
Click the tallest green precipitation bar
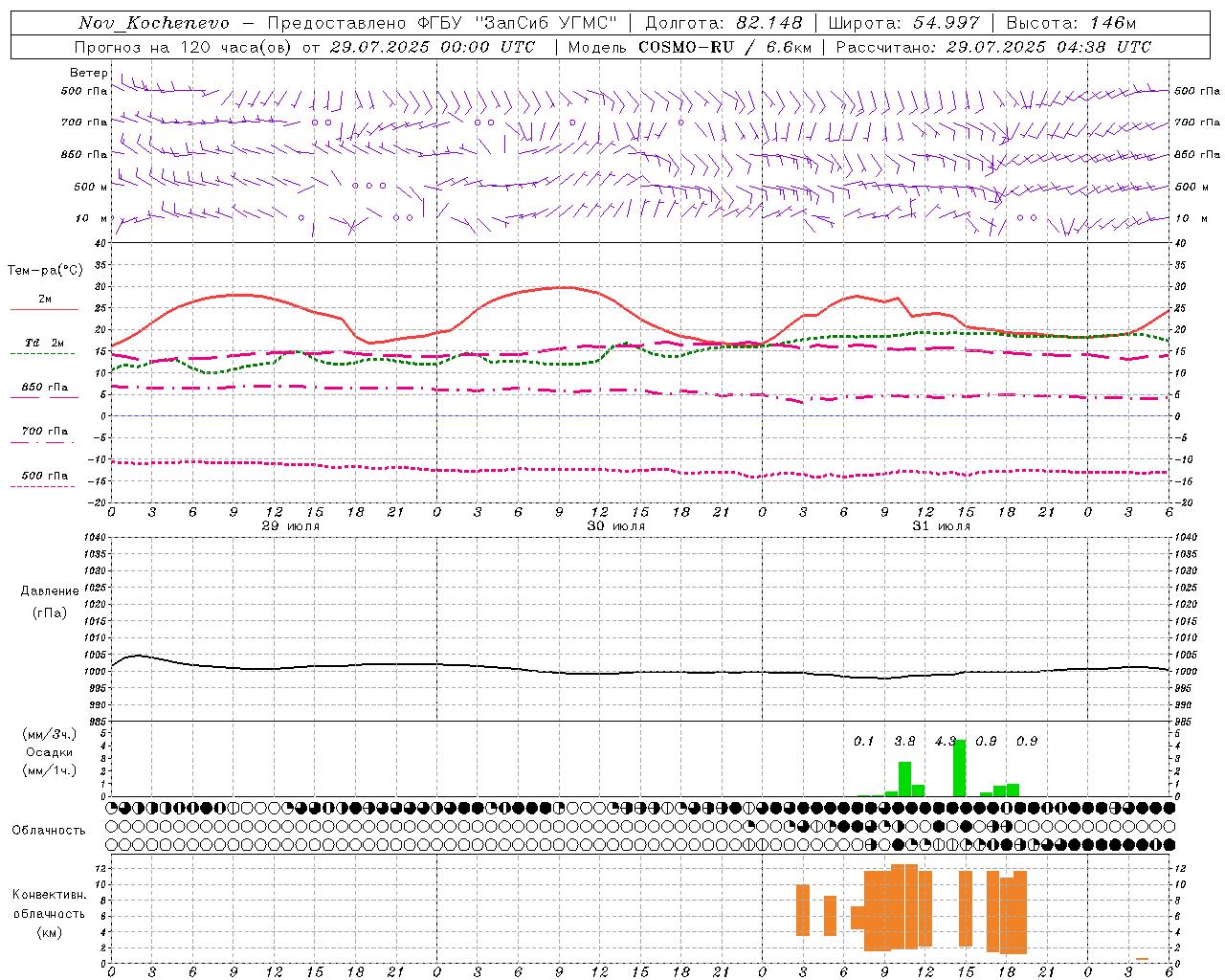point(959,768)
